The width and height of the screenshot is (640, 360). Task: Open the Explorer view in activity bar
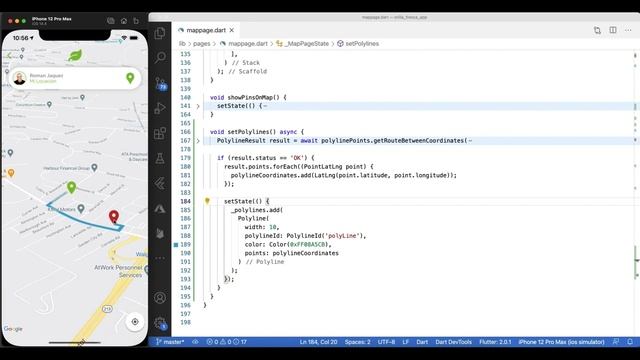pos(160,33)
